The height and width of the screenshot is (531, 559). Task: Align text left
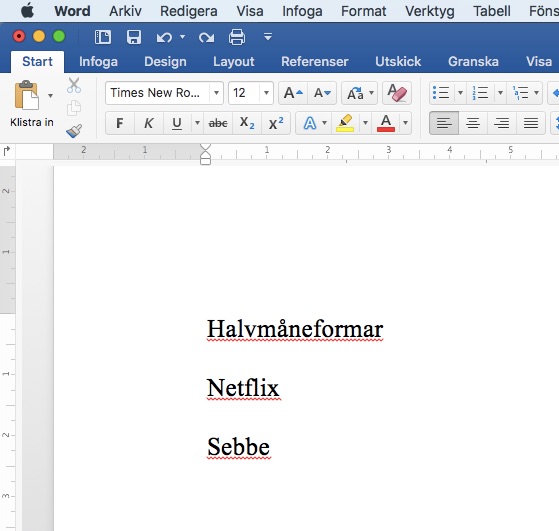click(x=444, y=123)
